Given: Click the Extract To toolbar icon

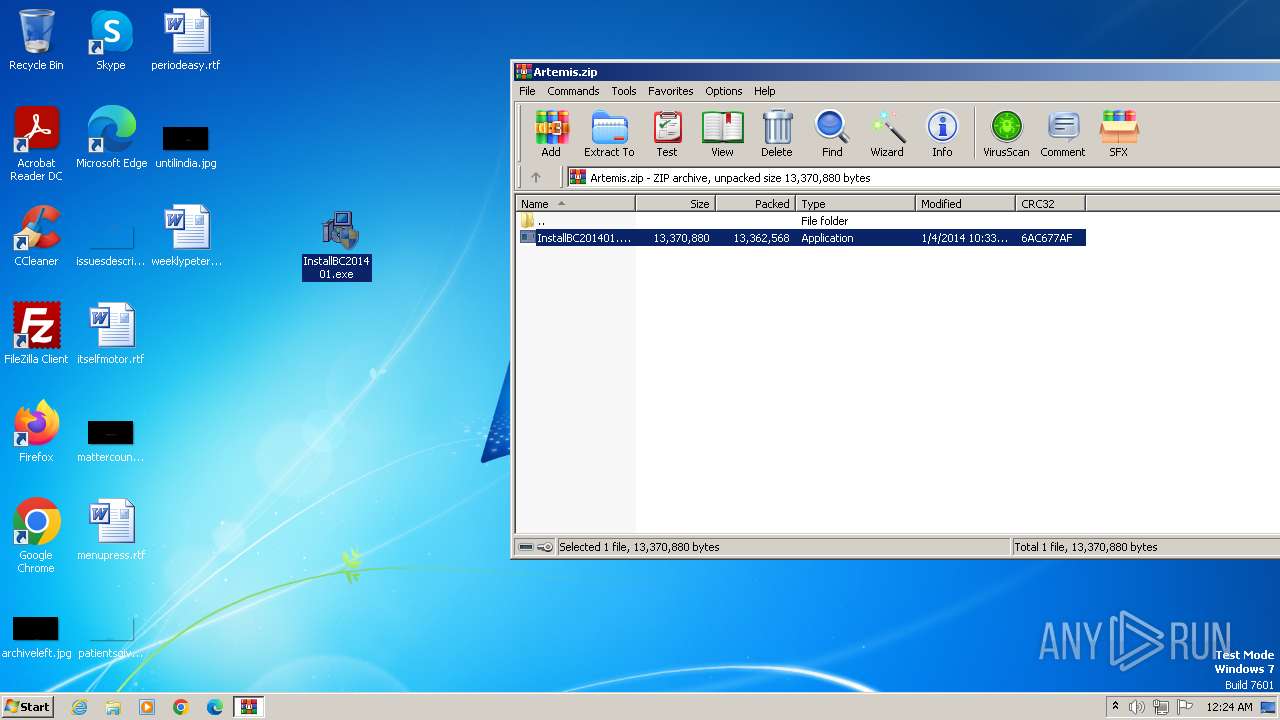Looking at the screenshot, I should tap(609, 134).
